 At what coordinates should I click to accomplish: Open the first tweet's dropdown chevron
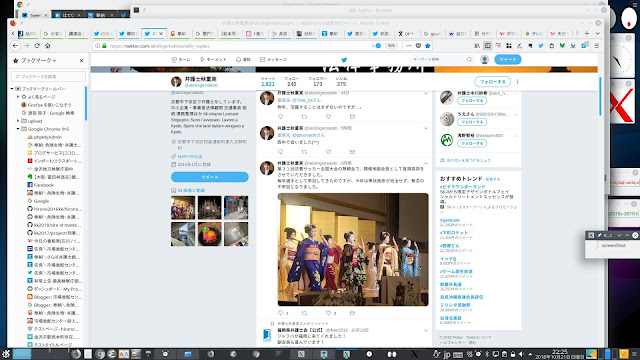pyautogui.click(x=426, y=93)
